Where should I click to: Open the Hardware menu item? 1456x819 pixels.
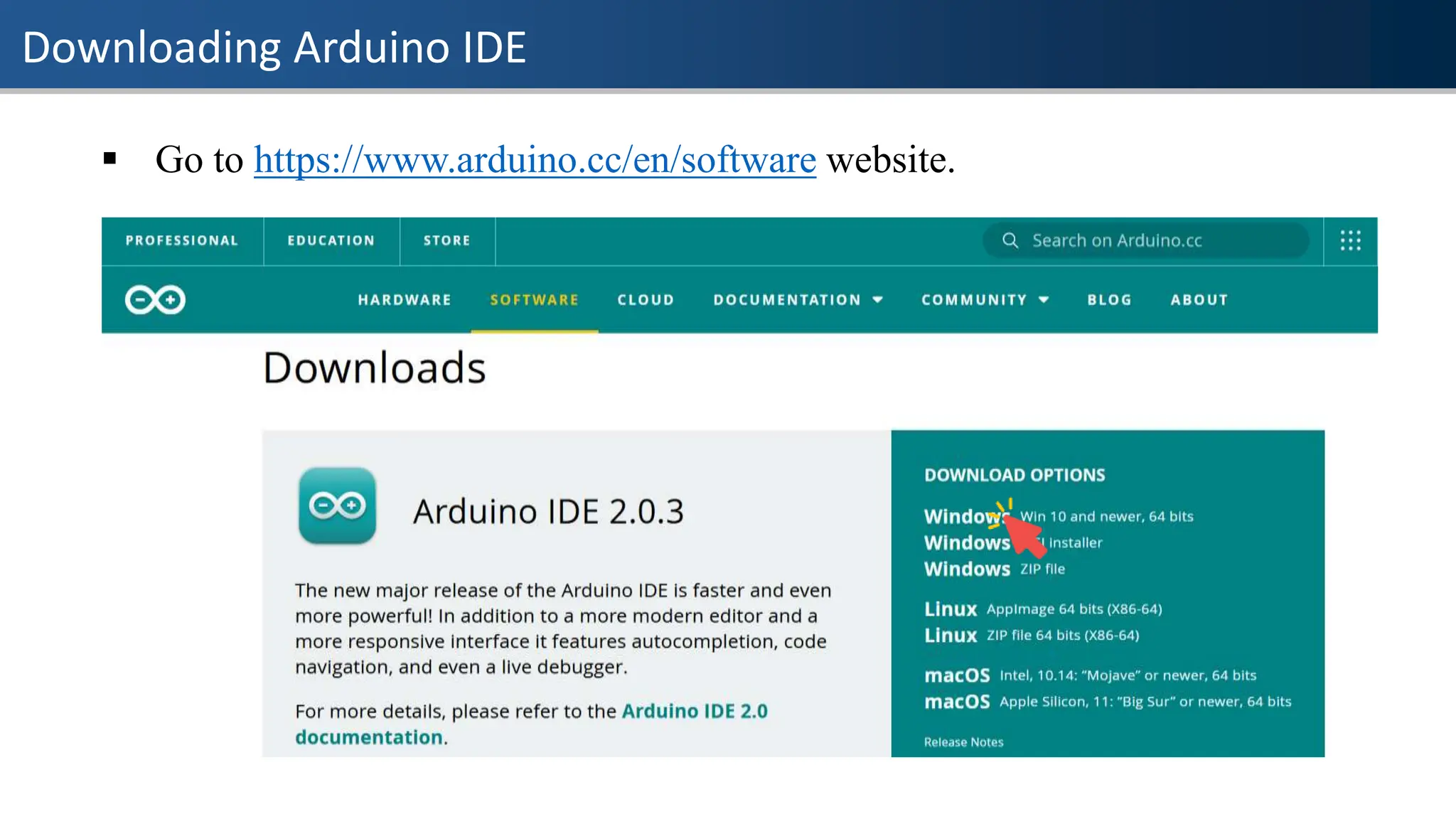pos(405,300)
